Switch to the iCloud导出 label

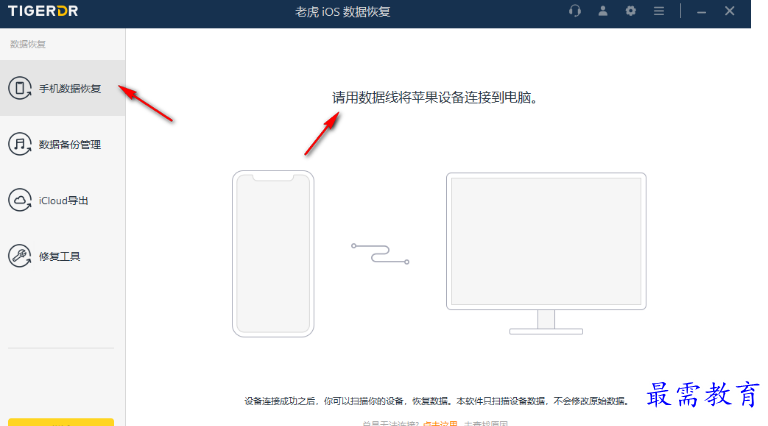tap(64, 201)
